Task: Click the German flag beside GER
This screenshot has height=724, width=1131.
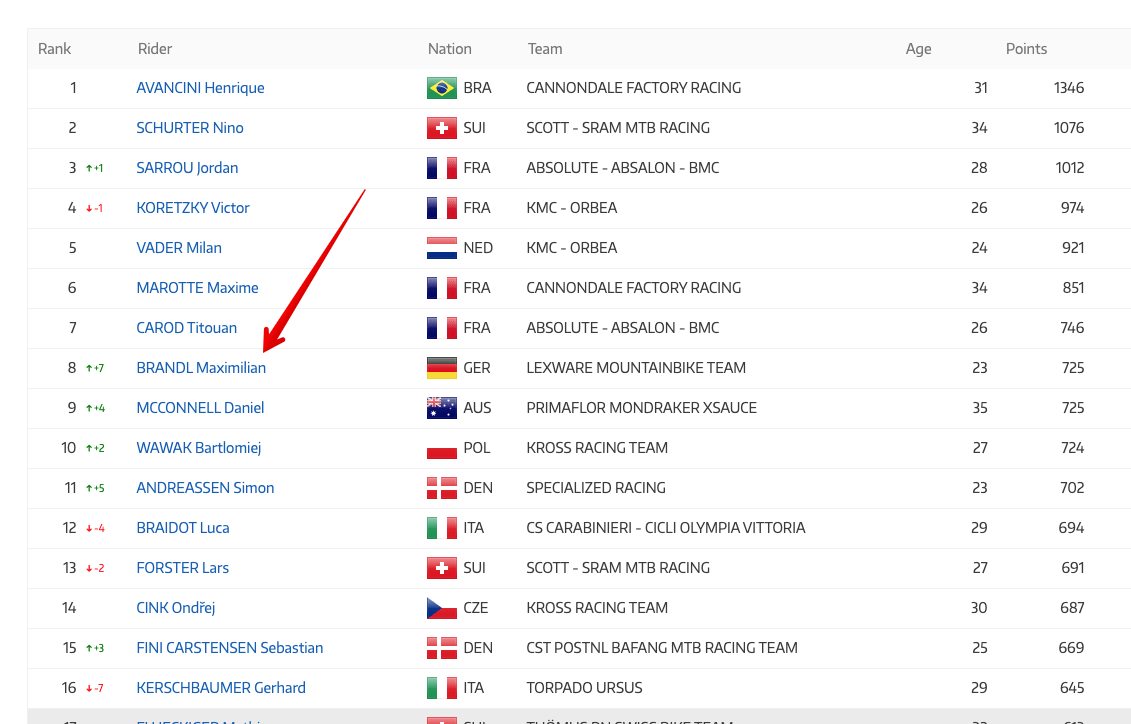Action: [x=441, y=368]
